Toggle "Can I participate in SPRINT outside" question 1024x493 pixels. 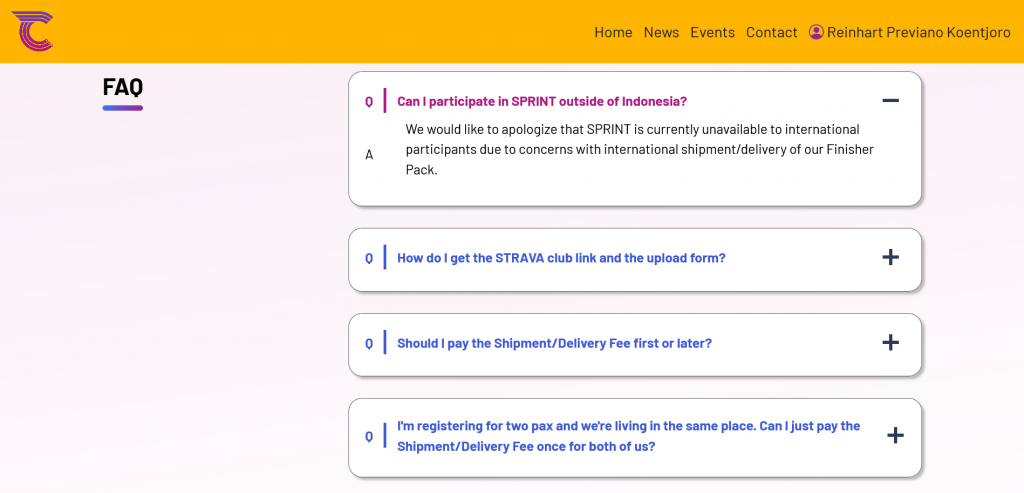pyautogui.click(x=541, y=102)
